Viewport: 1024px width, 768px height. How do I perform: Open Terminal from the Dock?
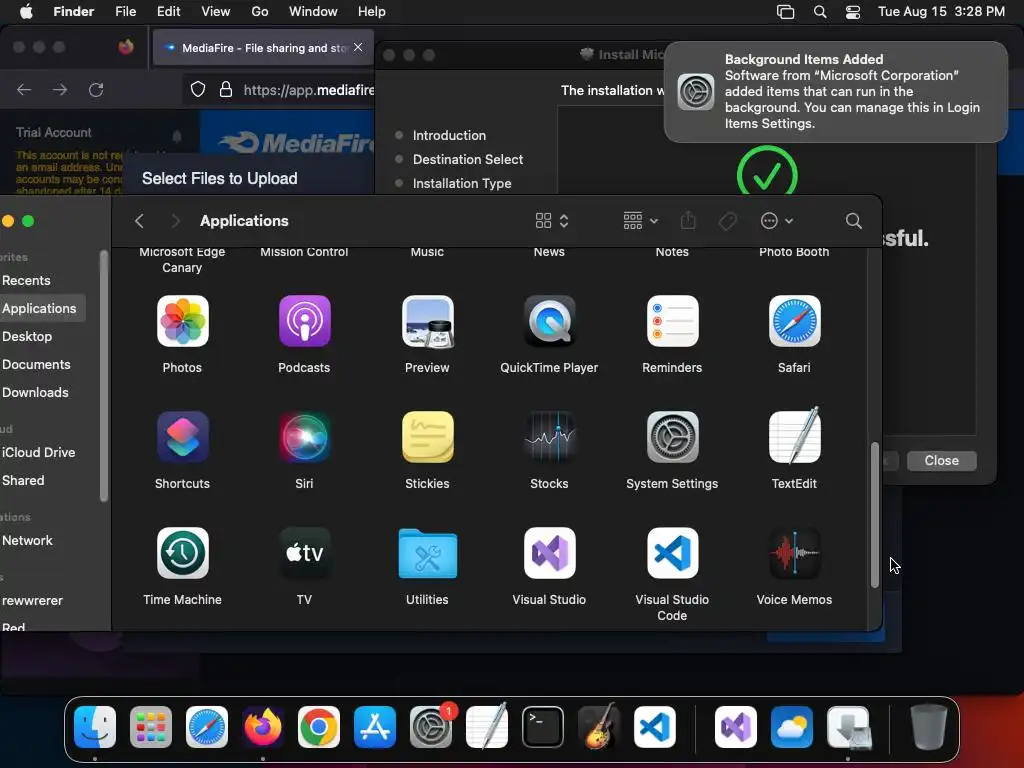(543, 727)
